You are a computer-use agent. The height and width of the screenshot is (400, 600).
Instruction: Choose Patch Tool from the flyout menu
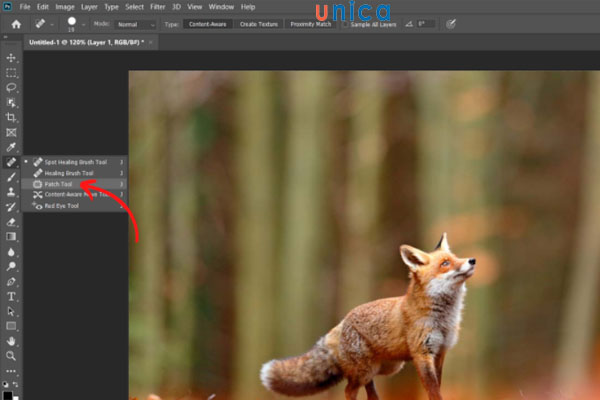pyautogui.click(x=58, y=184)
